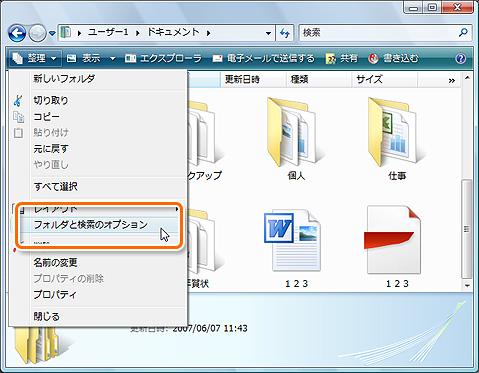Screen dimensions: 479x373
Task: Open the 整理 toolbar menu
Action: tap(35, 59)
